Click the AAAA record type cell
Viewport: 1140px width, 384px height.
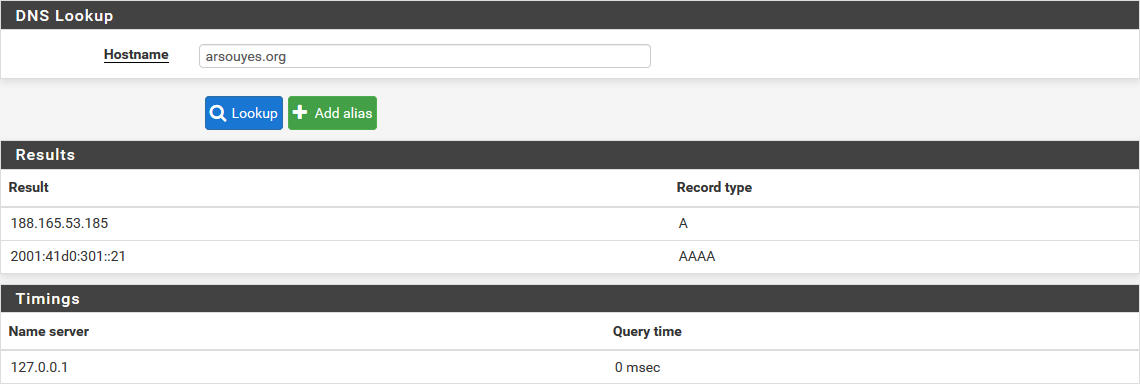(x=697, y=257)
